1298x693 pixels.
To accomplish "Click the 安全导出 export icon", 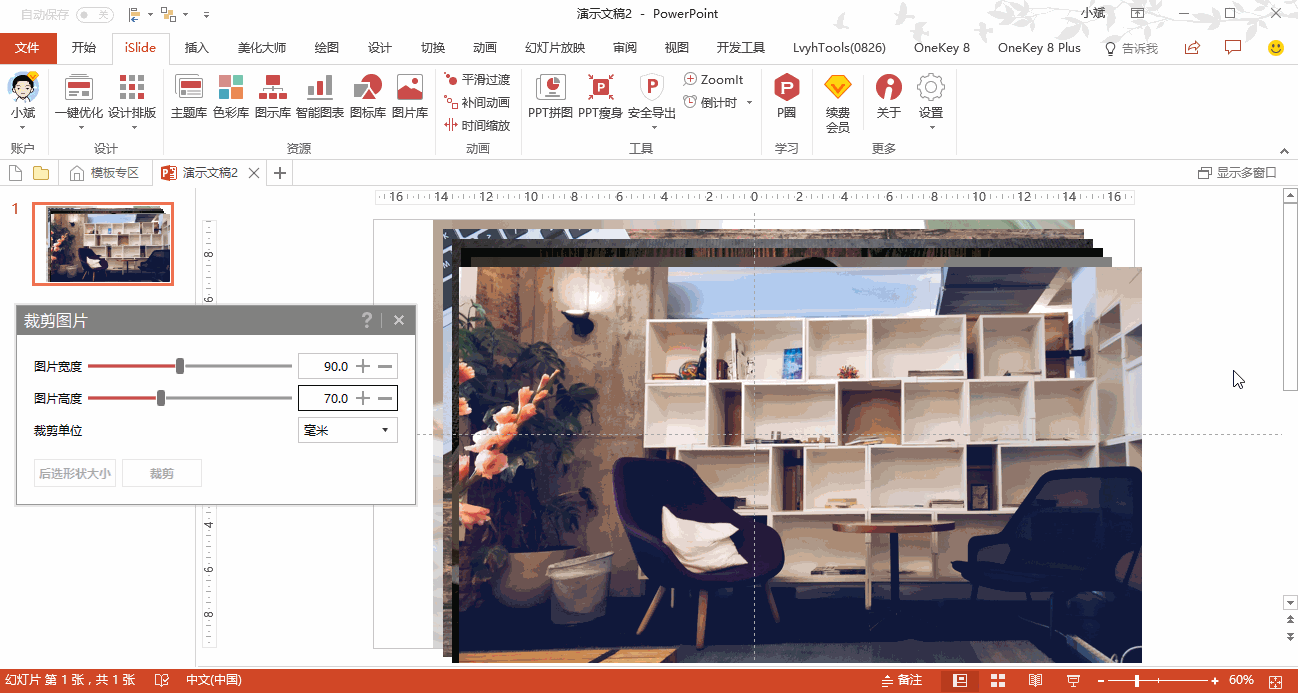I will coord(651,96).
